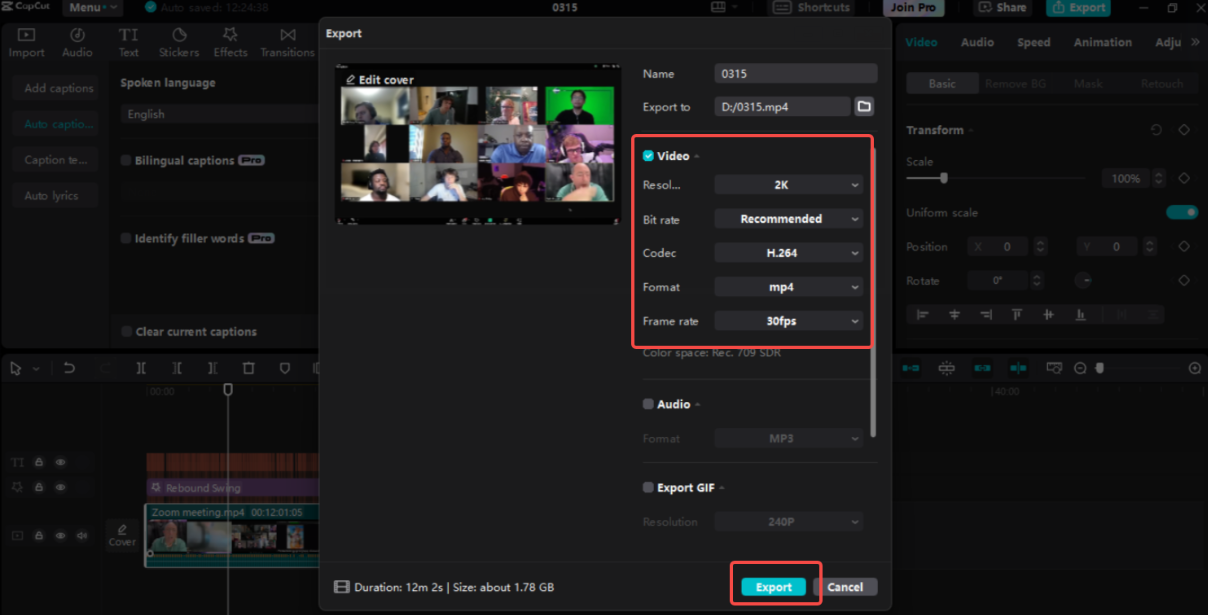Open the folder icon next to the export path
The width and height of the screenshot is (1208, 615).
pos(864,105)
